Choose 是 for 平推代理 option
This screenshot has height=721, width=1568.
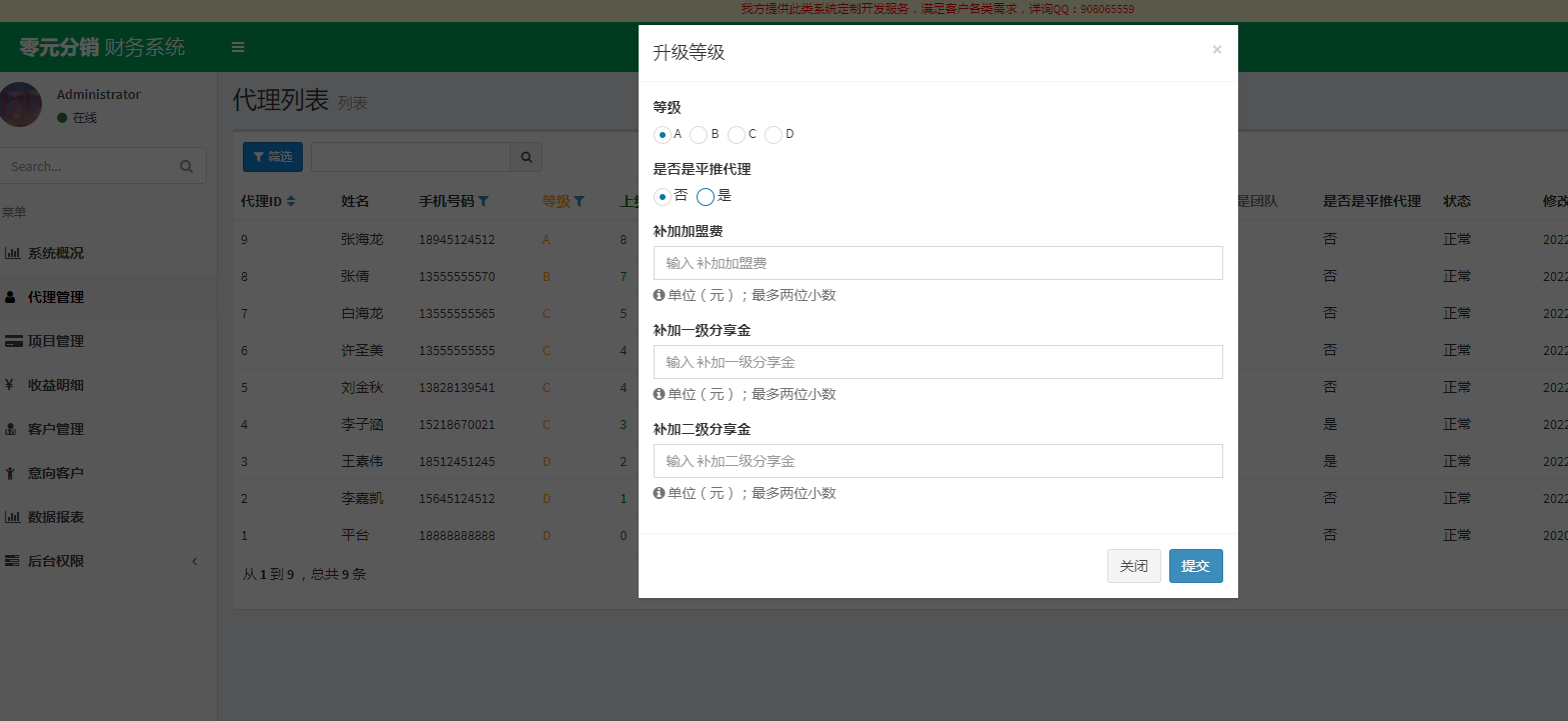click(x=706, y=197)
